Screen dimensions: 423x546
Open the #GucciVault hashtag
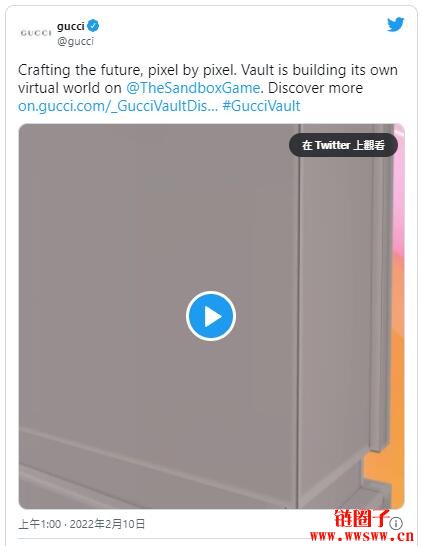click(261, 106)
